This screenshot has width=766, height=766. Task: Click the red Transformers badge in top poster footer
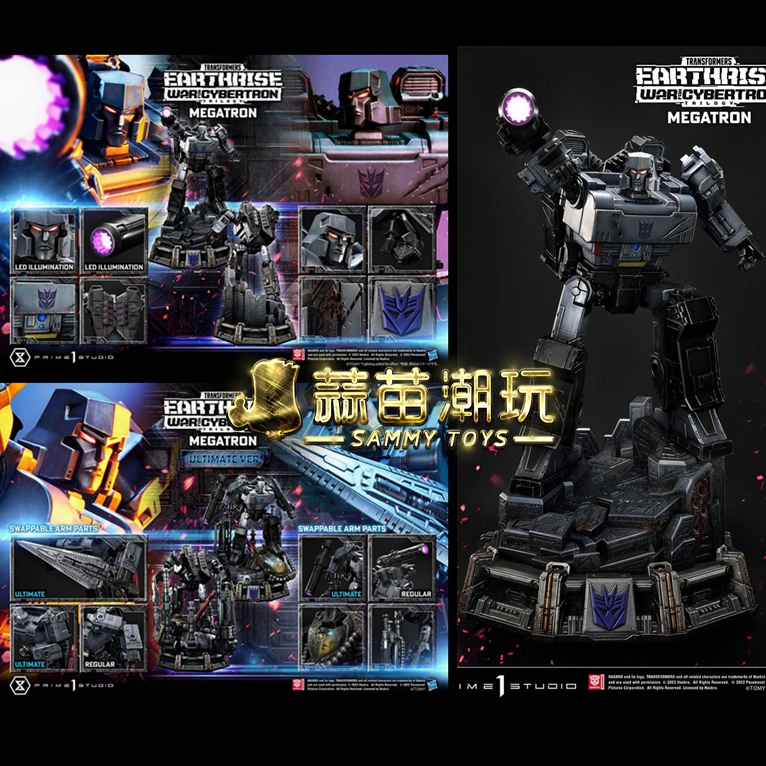[x=298, y=354]
